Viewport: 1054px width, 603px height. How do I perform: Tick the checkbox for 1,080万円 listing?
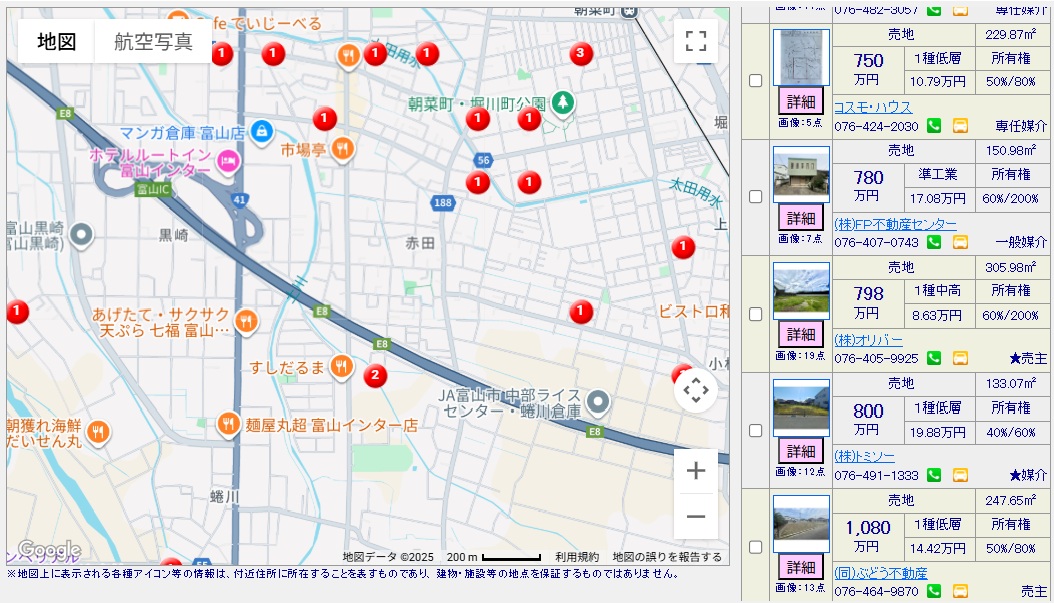point(756,547)
